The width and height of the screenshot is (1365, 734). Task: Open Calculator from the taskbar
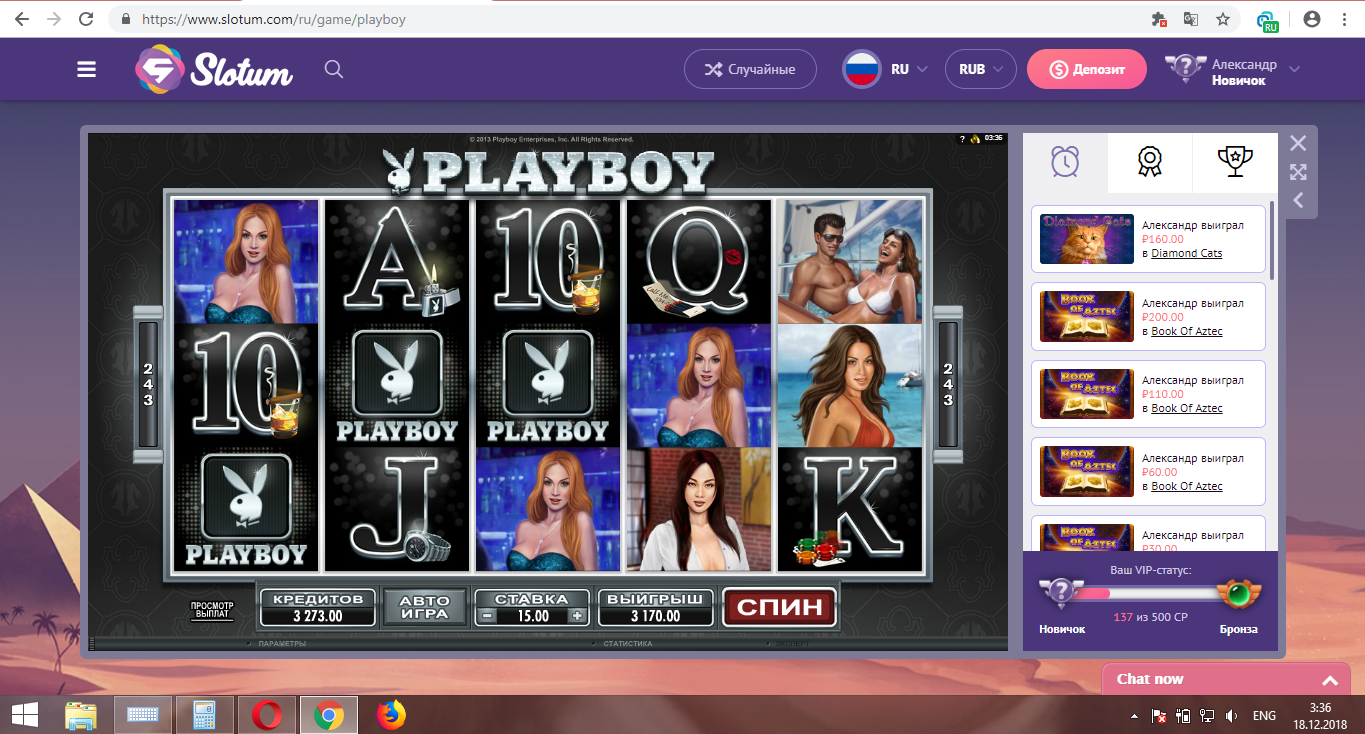[x=205, y=715]
